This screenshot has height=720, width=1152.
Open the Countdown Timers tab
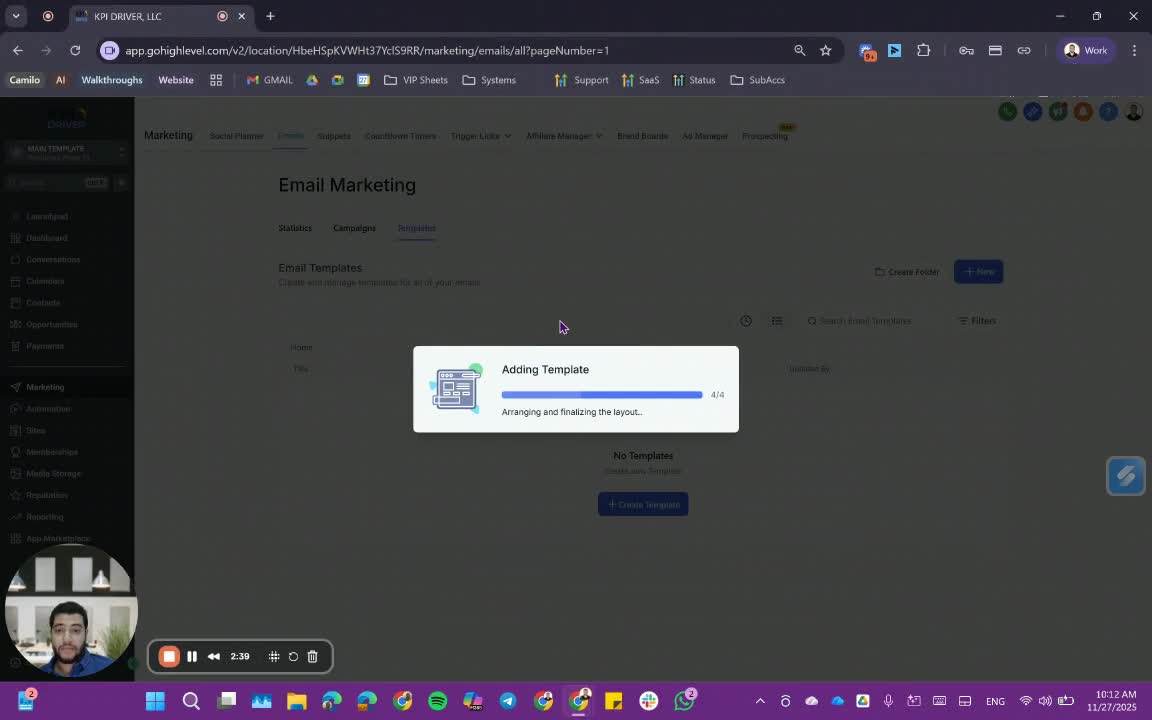pos(400,136)
